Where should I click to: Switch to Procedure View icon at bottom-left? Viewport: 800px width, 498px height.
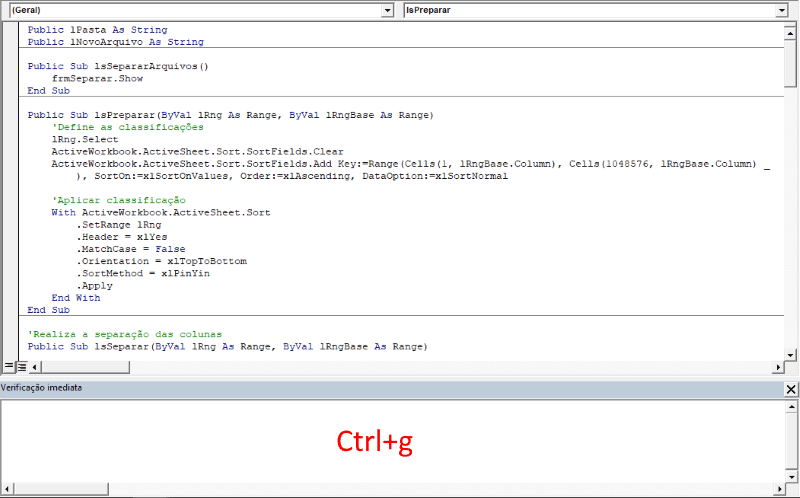pos(9,366)
